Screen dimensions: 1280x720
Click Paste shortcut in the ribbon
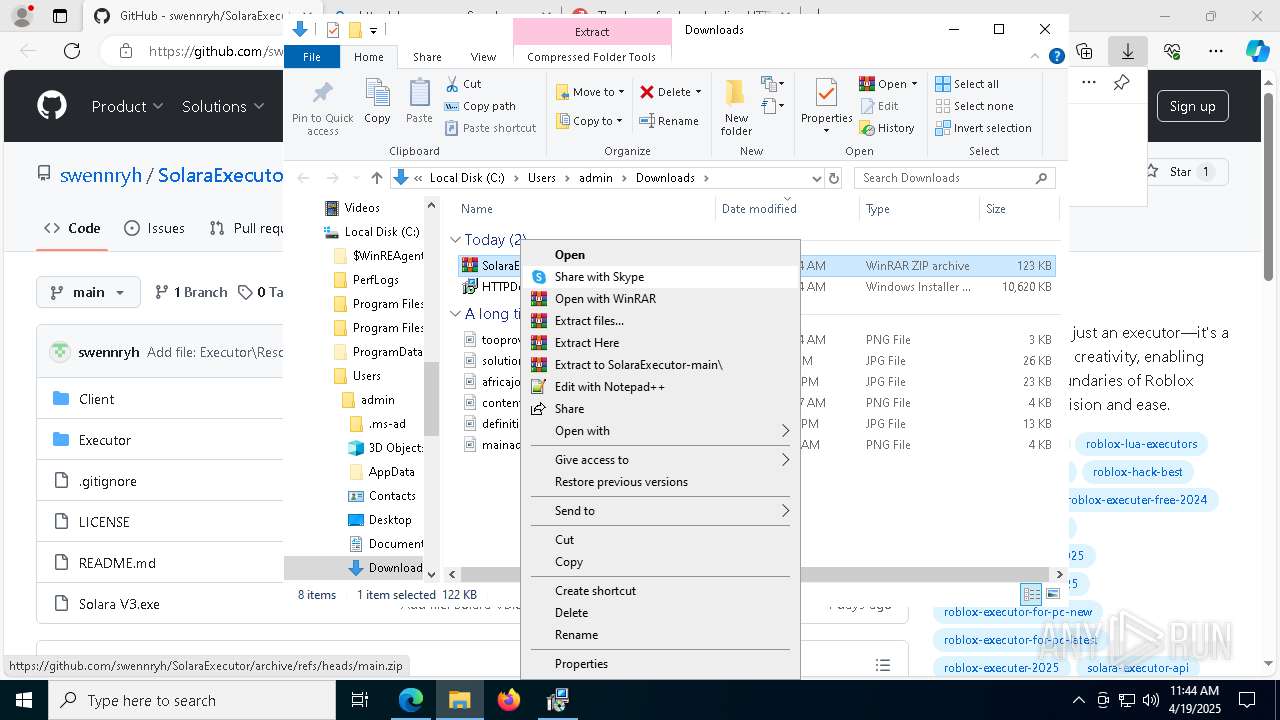[490, 128]
